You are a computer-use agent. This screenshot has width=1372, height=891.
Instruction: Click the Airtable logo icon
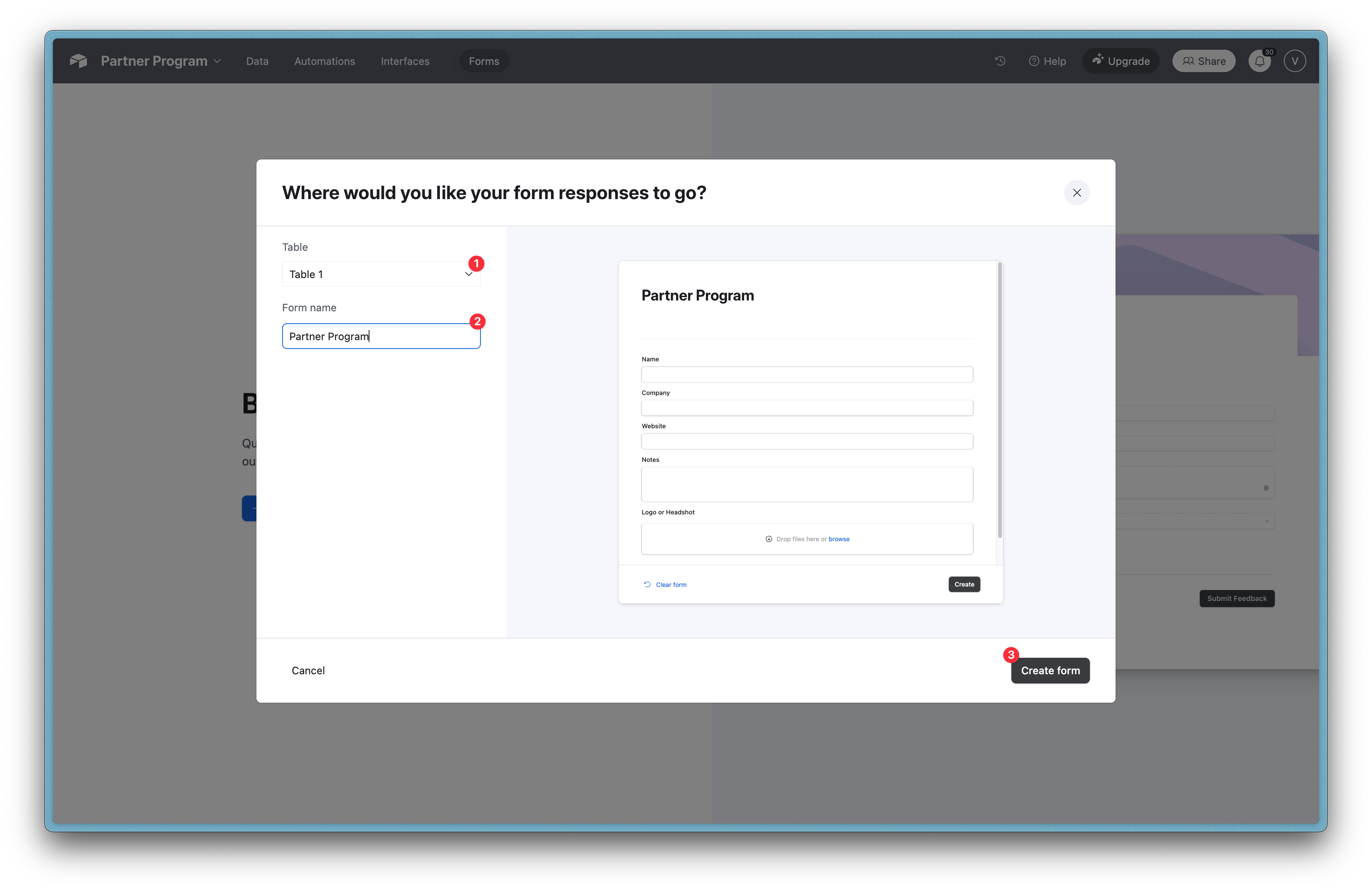79,61
